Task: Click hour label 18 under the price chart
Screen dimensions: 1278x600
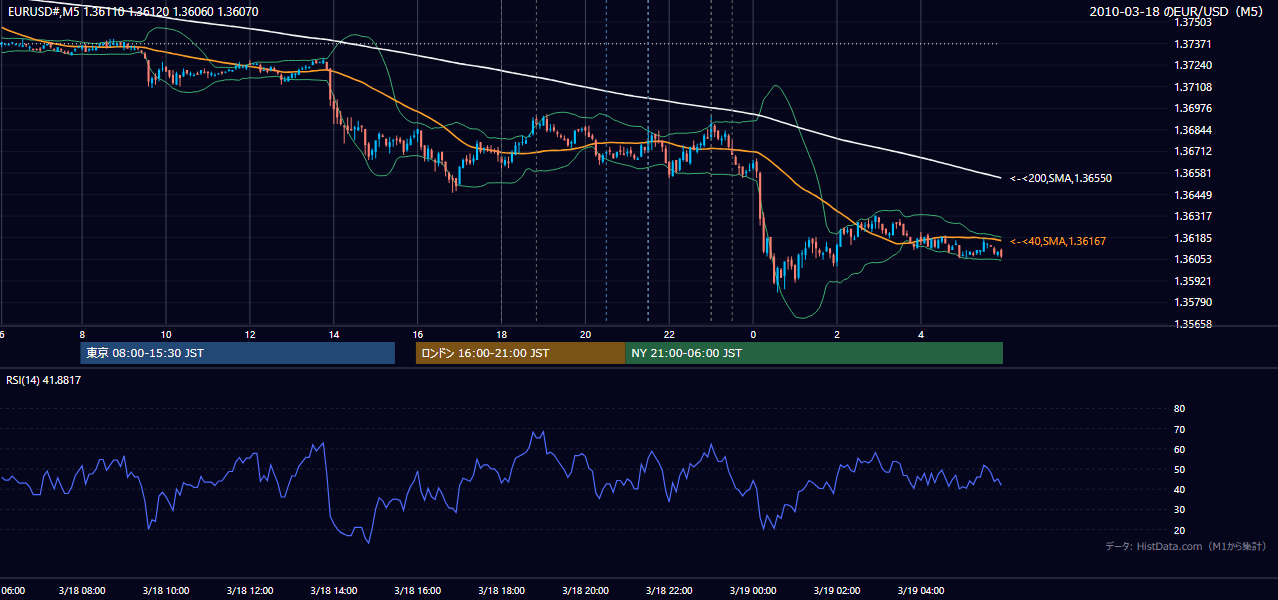Action: pos(502,334)
